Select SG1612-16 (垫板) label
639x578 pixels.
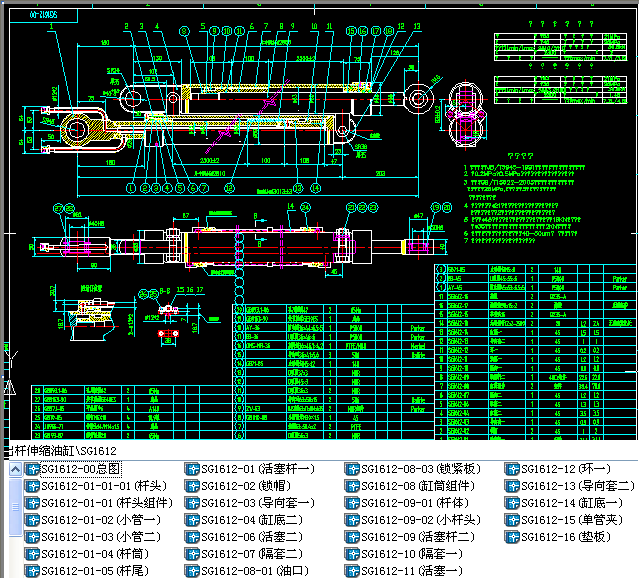click(x=566, y=537)
